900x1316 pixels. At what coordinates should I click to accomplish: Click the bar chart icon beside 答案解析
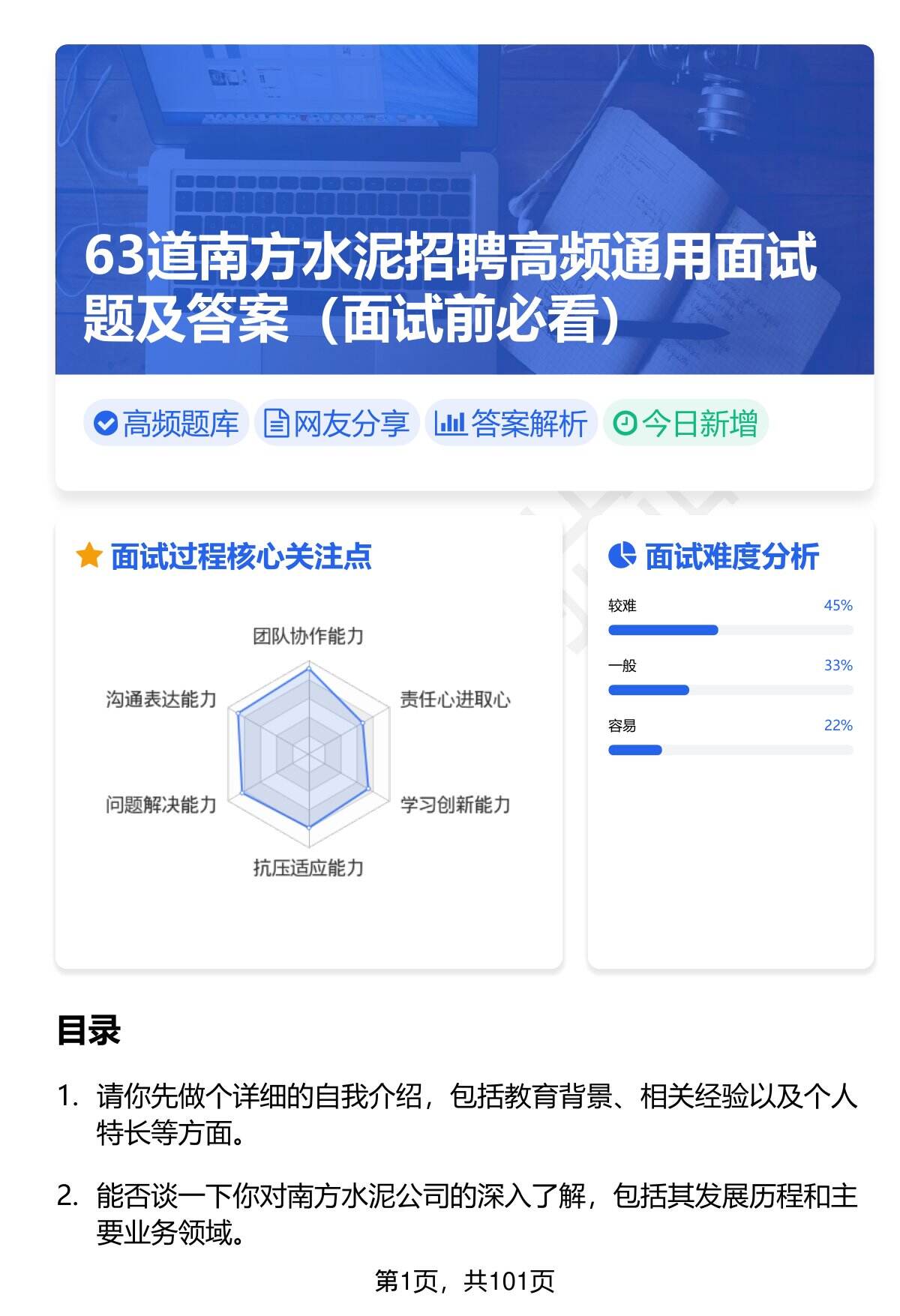(x=450, y=424)
